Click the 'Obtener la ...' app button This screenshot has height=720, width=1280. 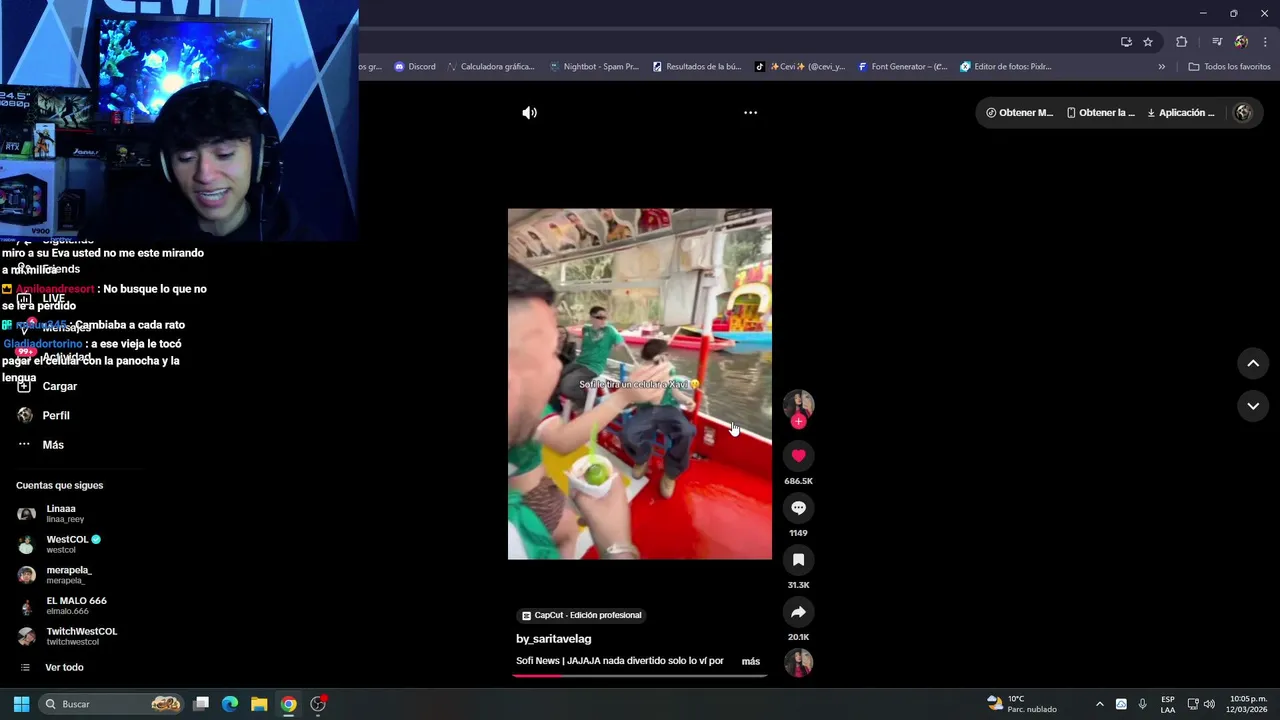tap(1101, 113)
